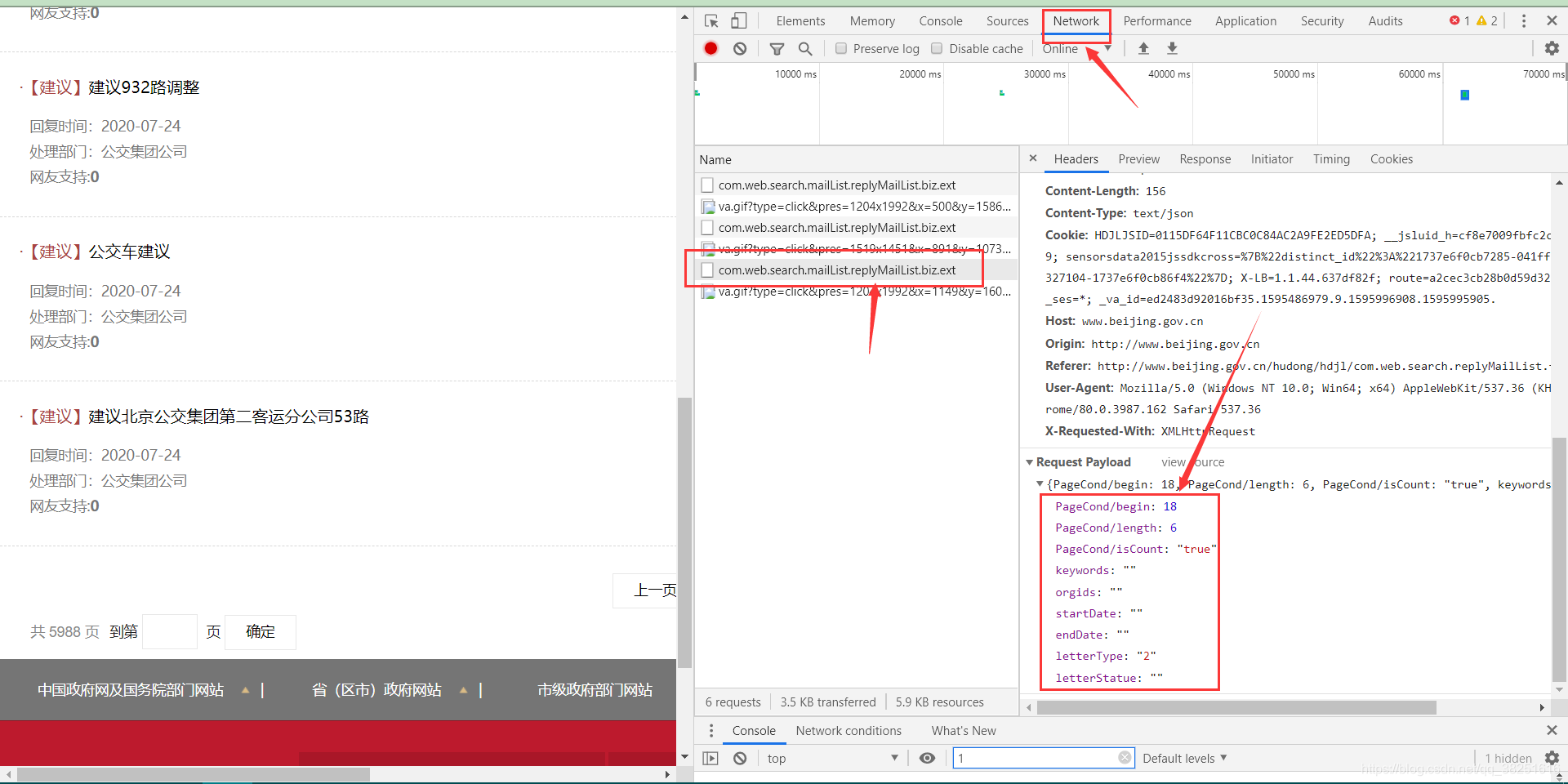The height and width of the screenshot is (784, 1568).
Task: Close the bottom console drawer
Action: click(x=1552, y=730)
